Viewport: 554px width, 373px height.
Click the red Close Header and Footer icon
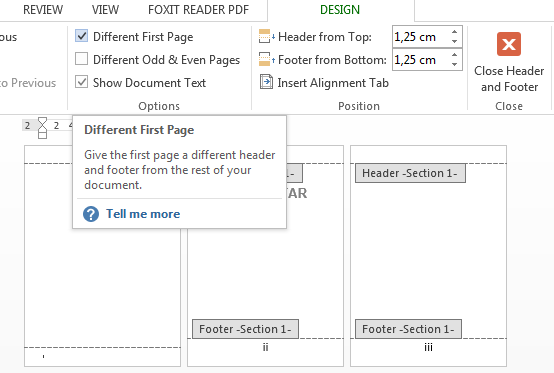tap(509, 44)
